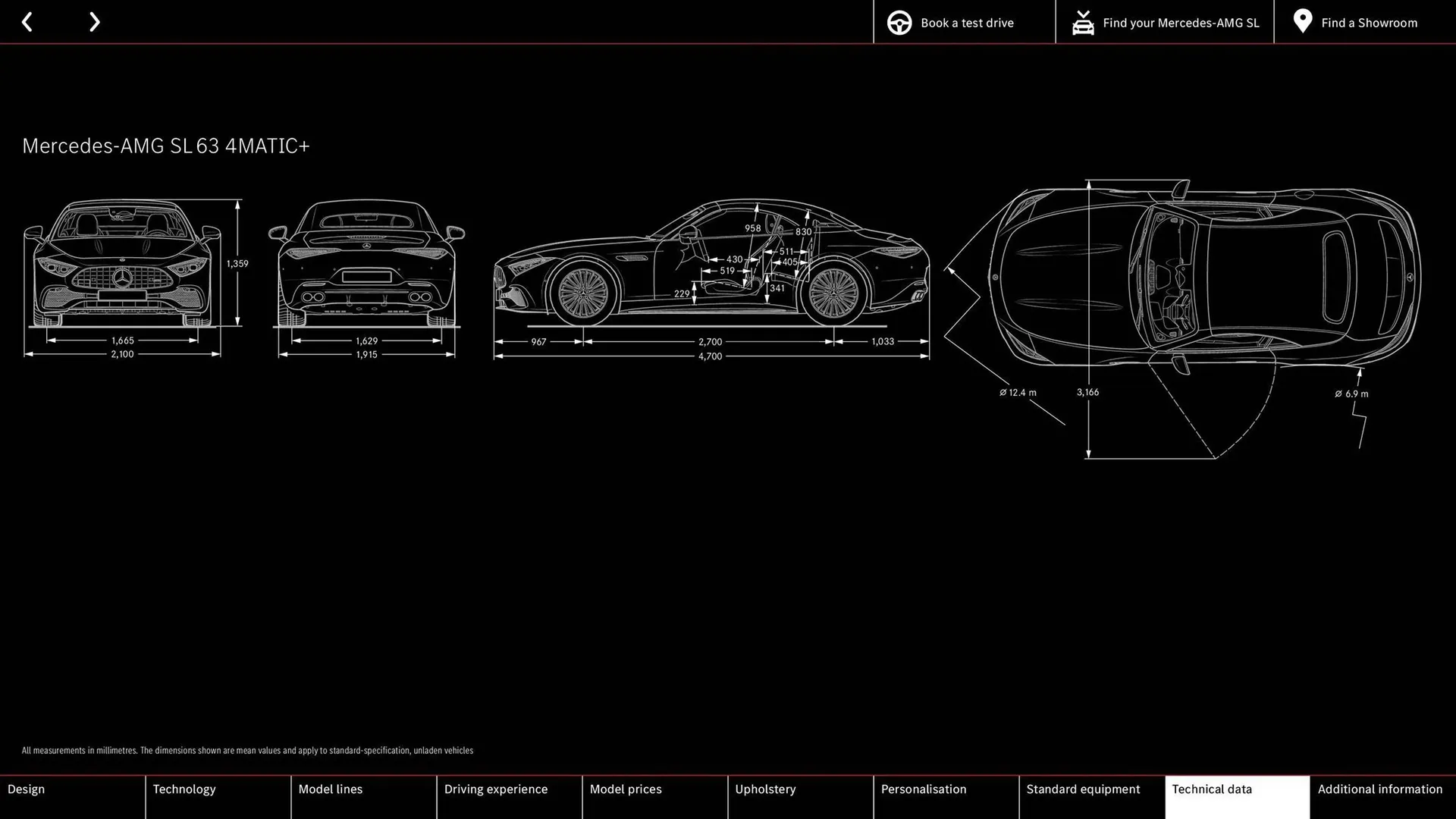Open the Personalisation section
Screen dimensions: 1456x819
coord(945,796)
